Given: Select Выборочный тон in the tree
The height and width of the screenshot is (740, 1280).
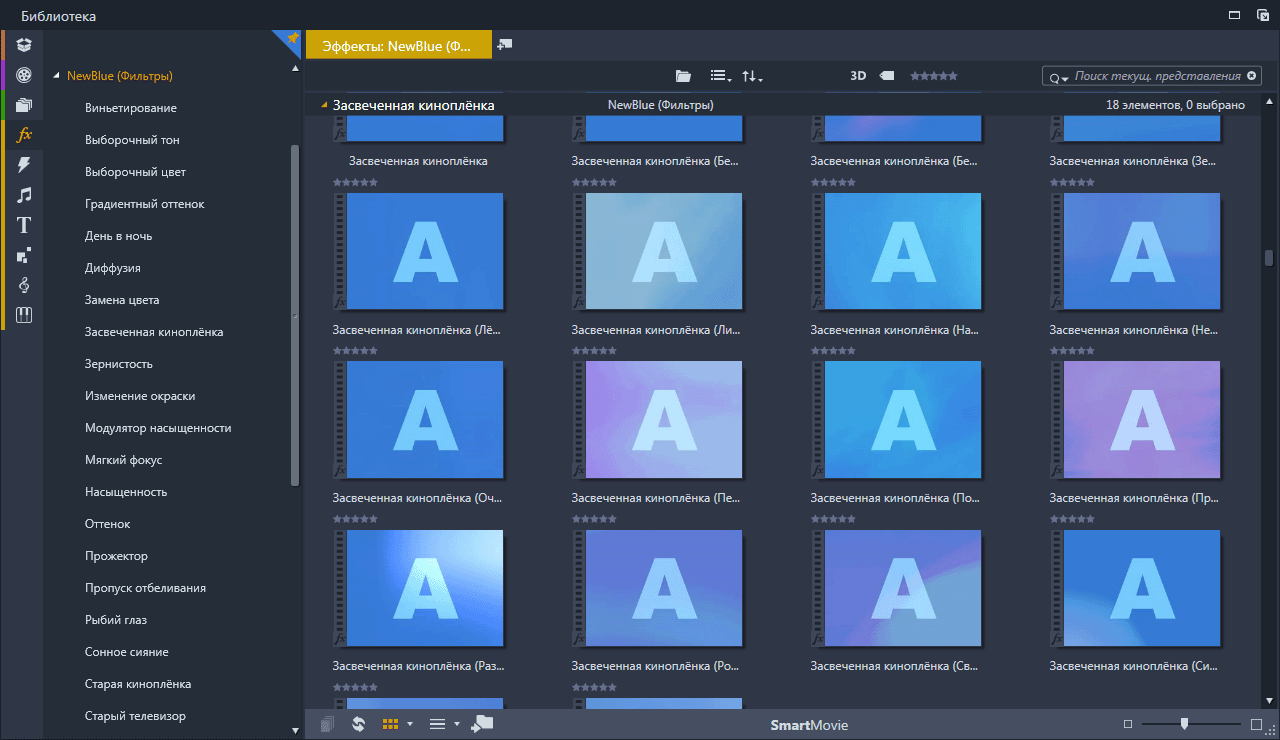Looking at the screenshot, I should pyautogui.click(x=132, y=140).
